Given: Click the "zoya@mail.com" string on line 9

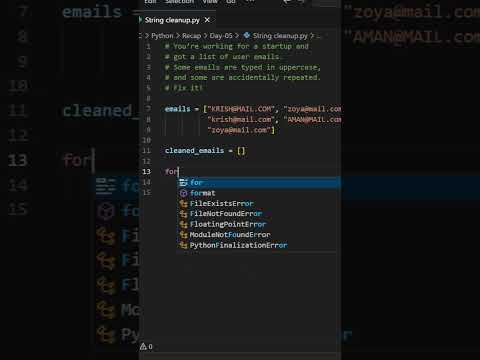Looking at the screenshot, I should click(239, 130).
